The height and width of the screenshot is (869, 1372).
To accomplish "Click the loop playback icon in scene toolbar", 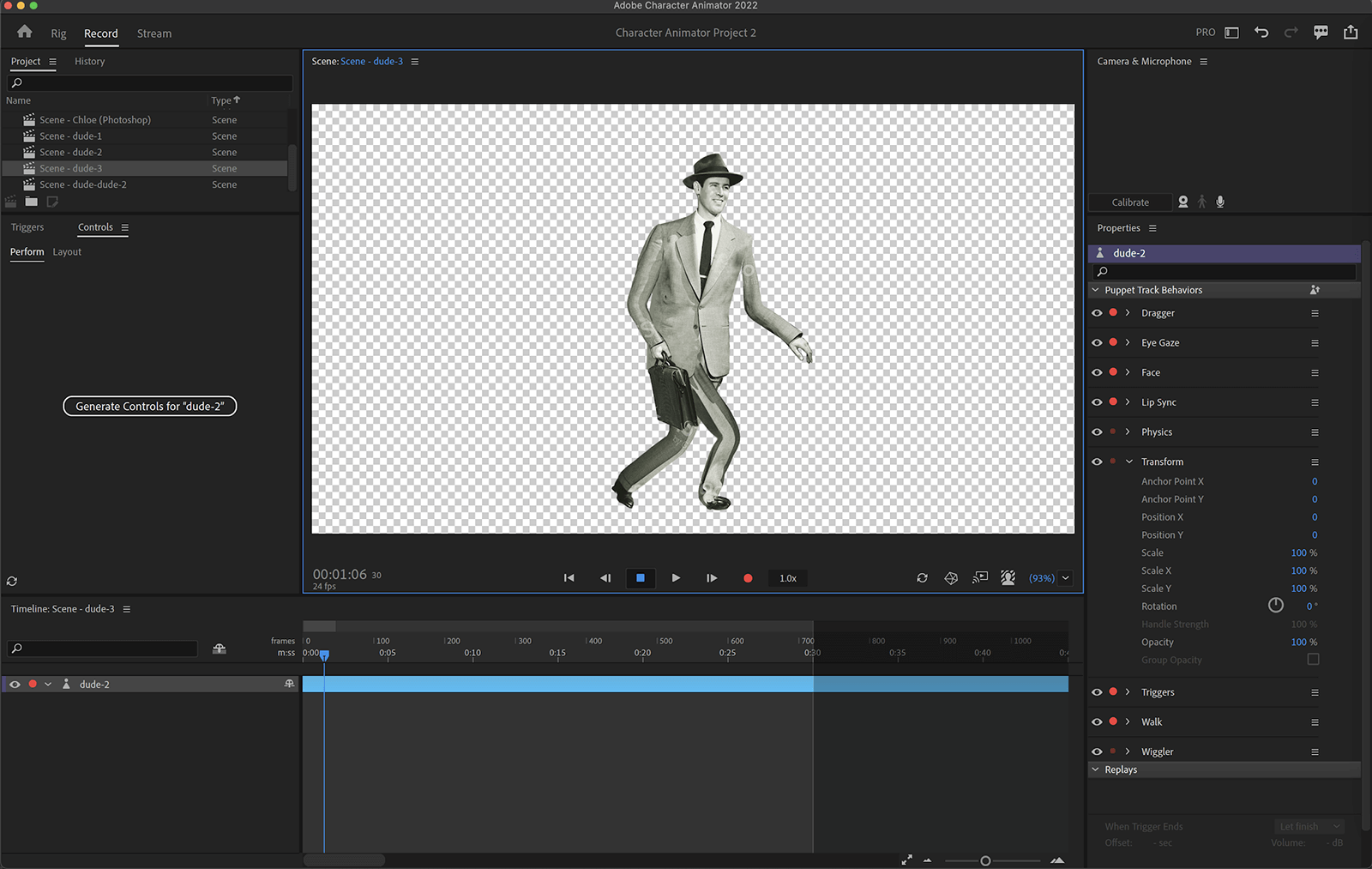I will coord(922,578).
